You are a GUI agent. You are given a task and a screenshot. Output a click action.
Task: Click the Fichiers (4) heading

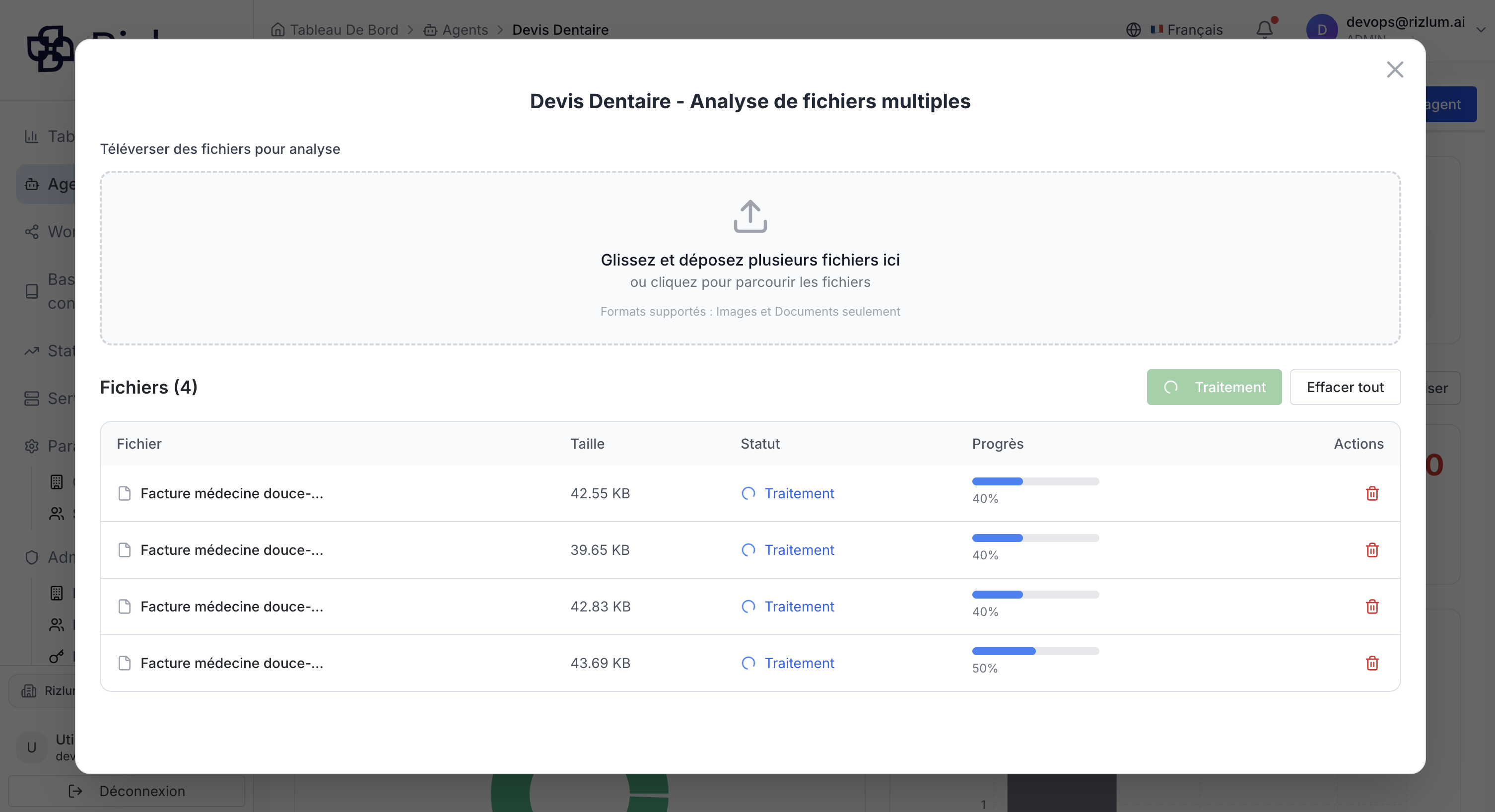tap(148, 387)
